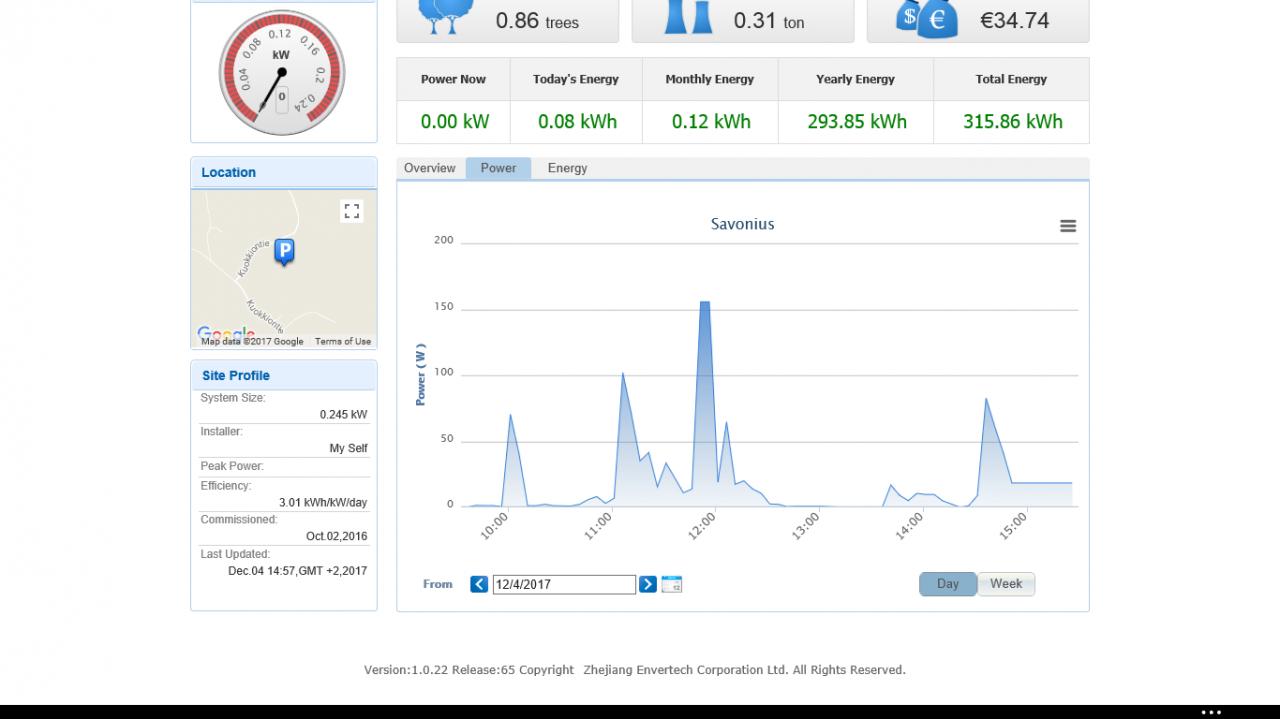Image resolution: width=1280 pixels, height=719 pixels.
Task: Toggle chart to Day view
Action: coord(948,584)
